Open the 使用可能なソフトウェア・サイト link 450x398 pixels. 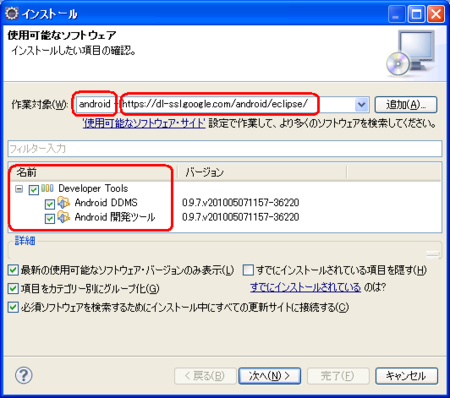(x=144, y=124)
